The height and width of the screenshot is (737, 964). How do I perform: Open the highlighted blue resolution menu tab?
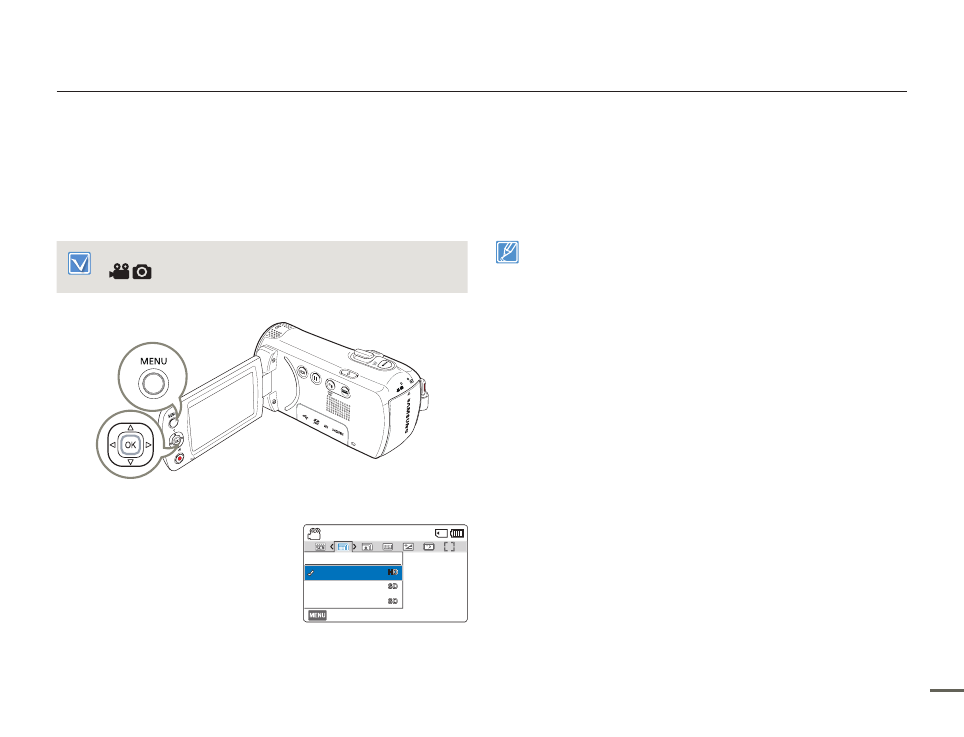[343, 546]
